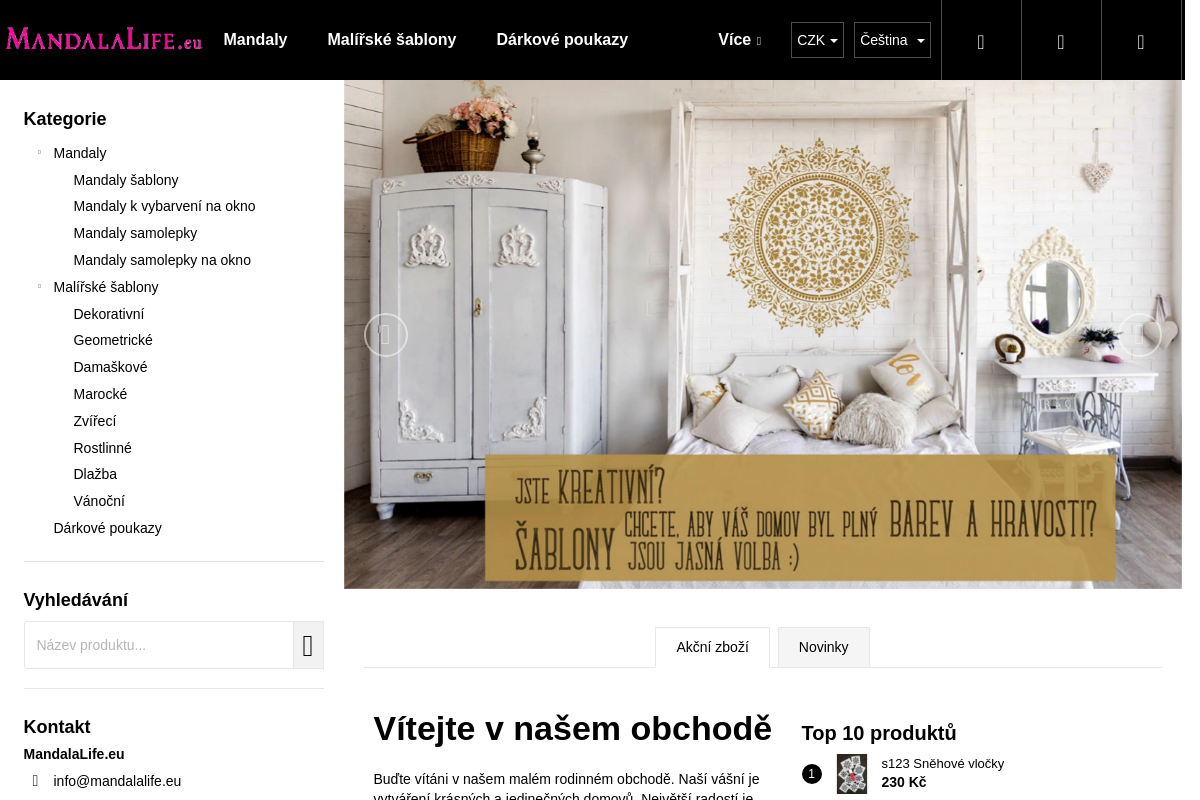Viewport: 1200px width, 800px height.
Task: Open the Čeština language dropdown
Action: 892,40
